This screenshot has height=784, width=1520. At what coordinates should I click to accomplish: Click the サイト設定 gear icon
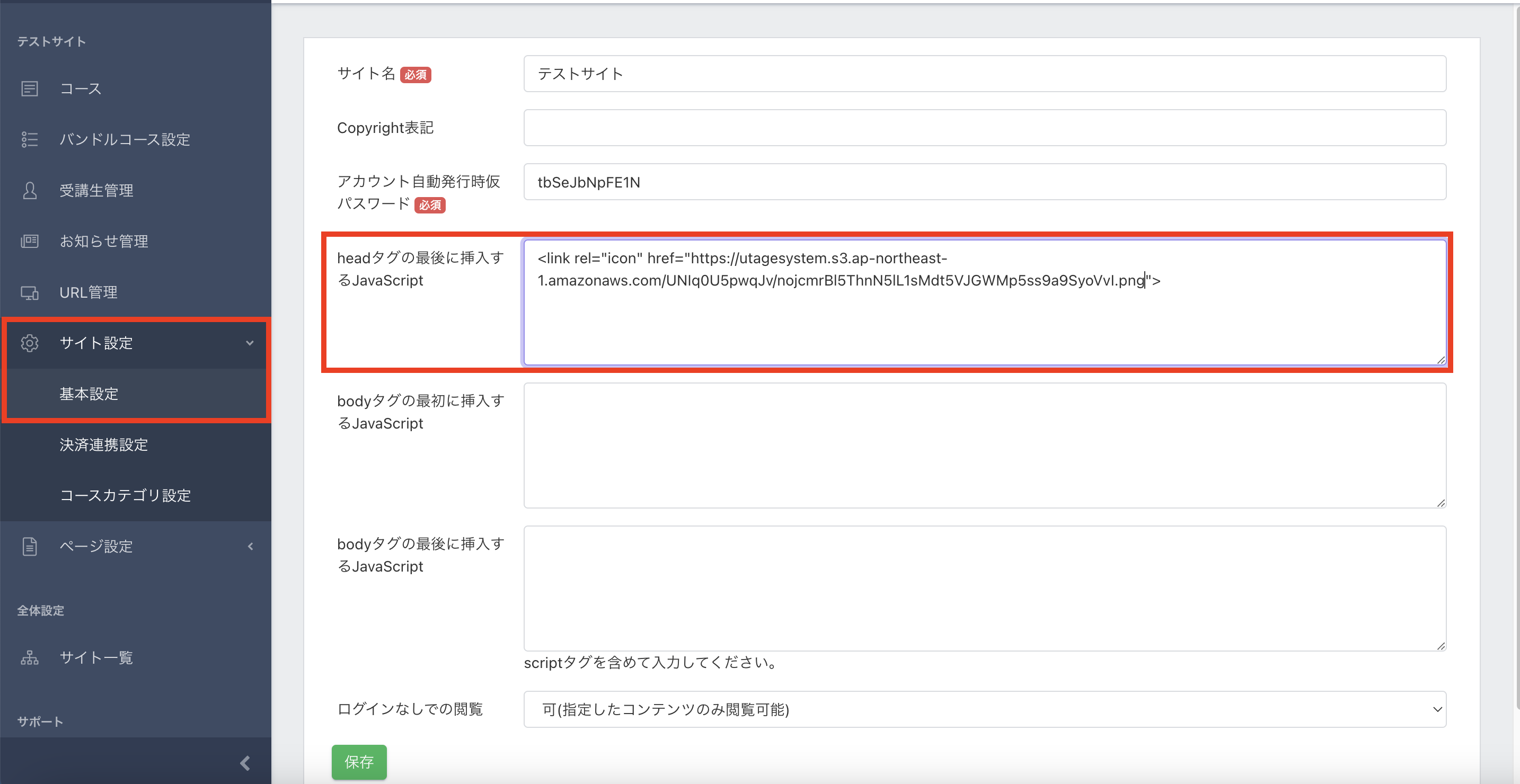tap(30, 343)
